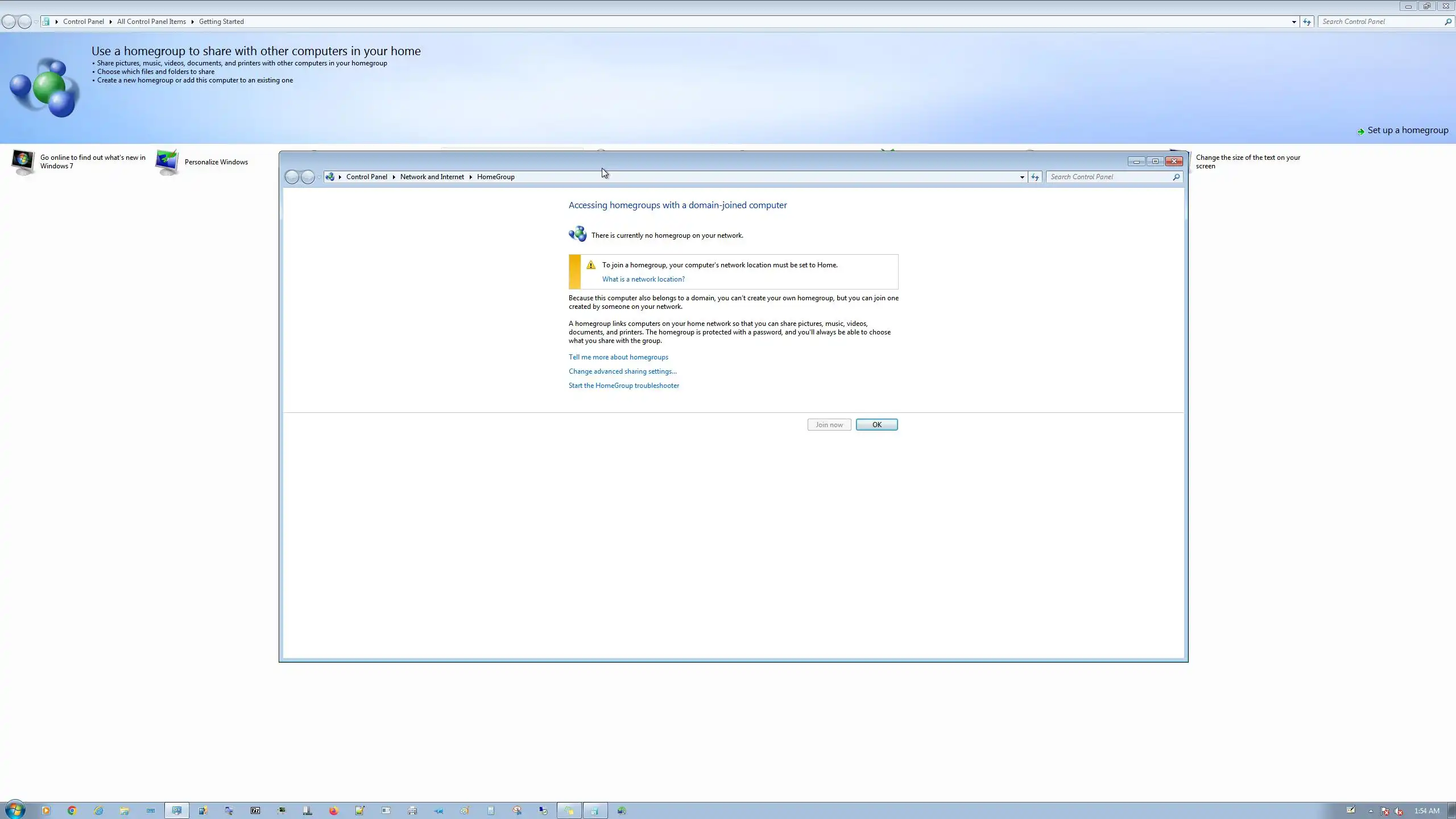The width and height of the screenshot is (1456, 819).
Task: Start the HomeGroup troubleshooter
Action: 623,386
